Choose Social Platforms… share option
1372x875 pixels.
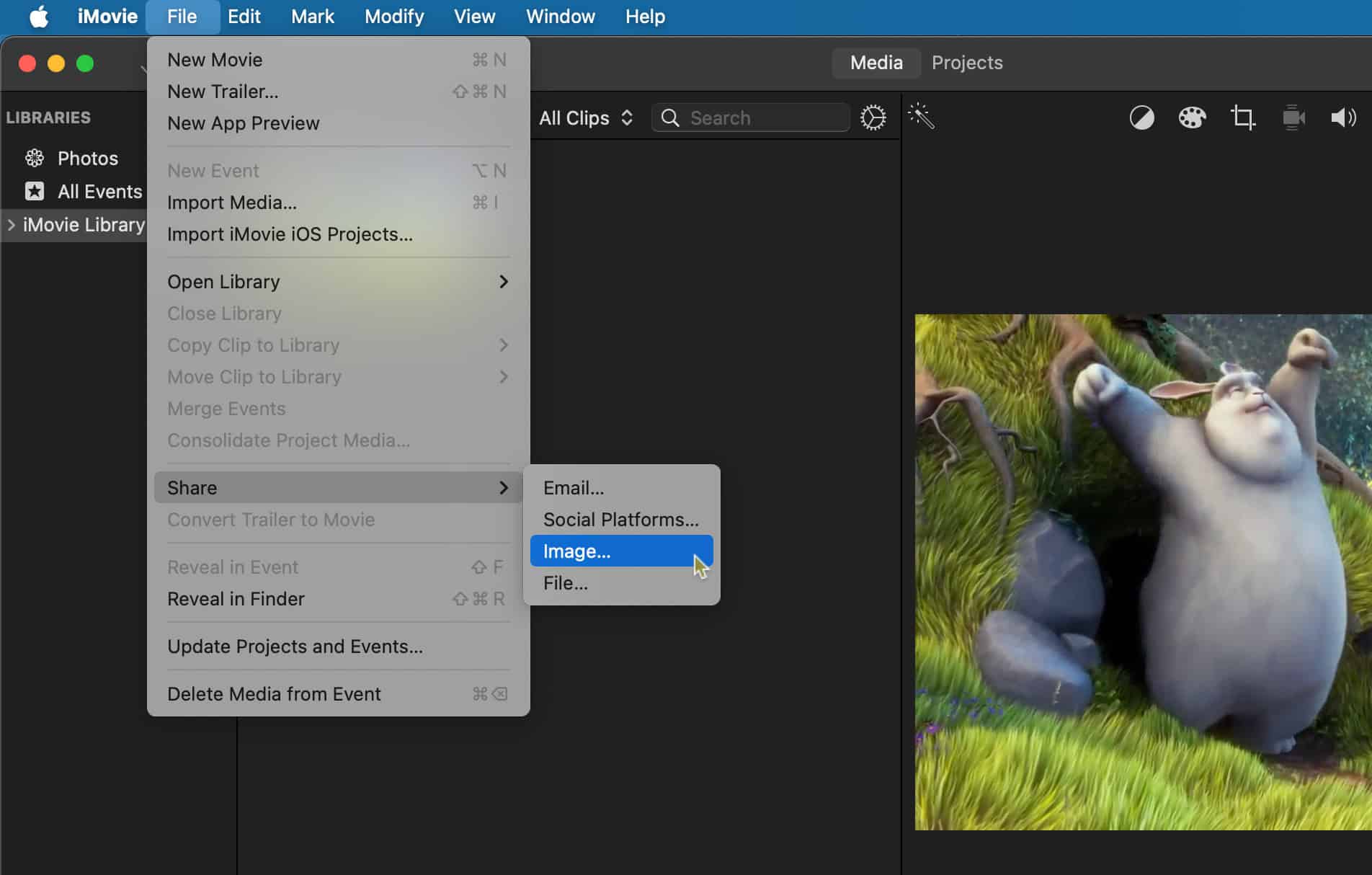point(620,520)
